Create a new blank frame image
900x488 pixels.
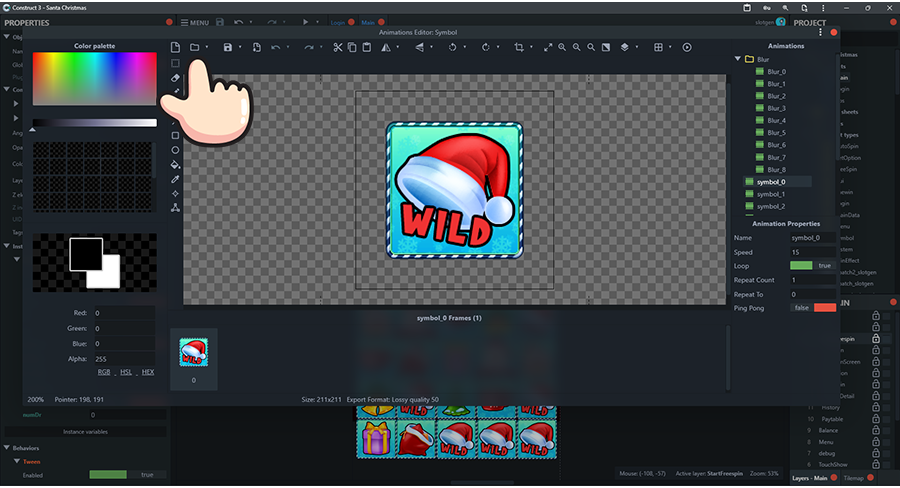coord(176,47)
